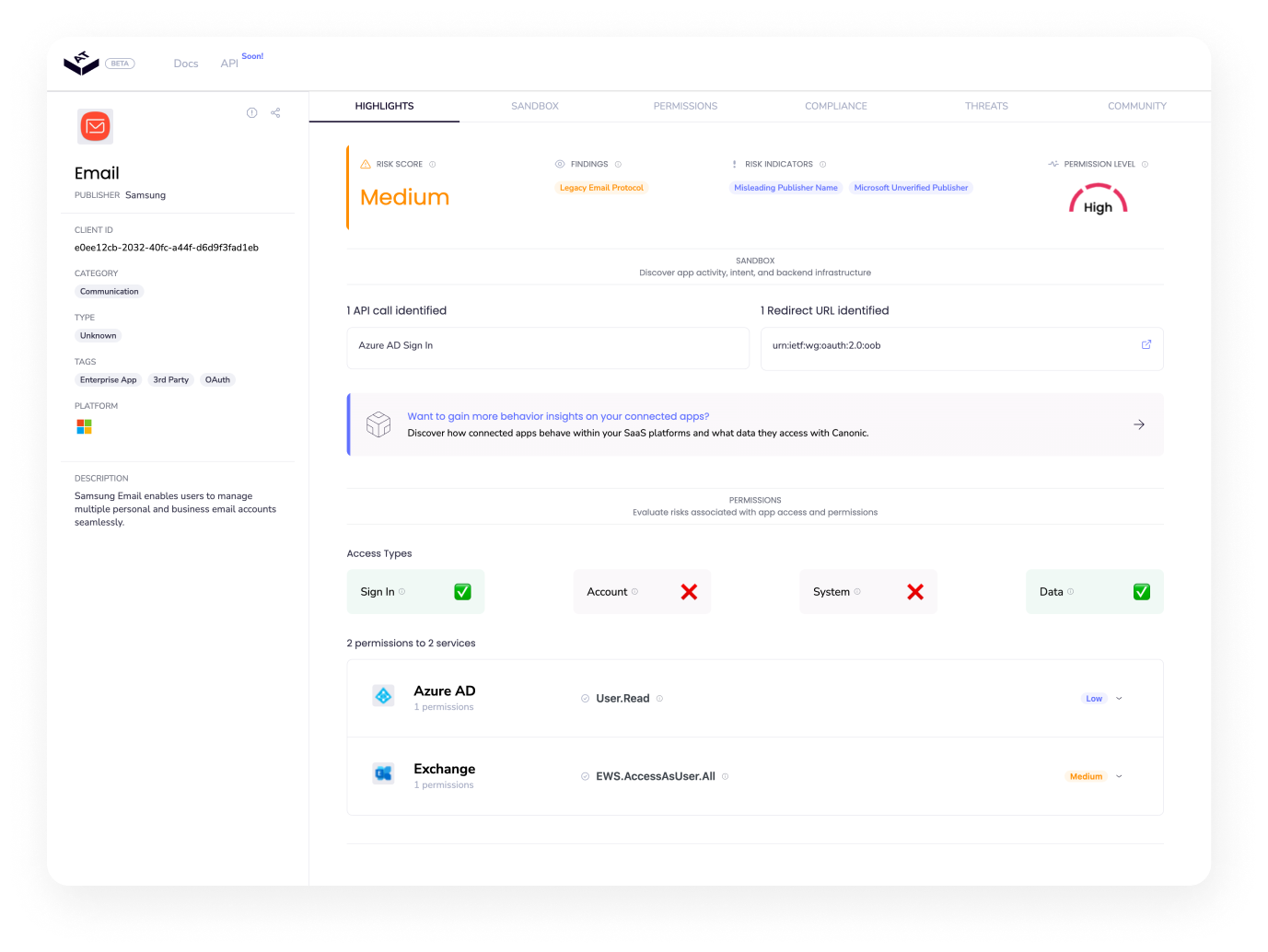Open the Sandbox tab
Screen dimensions: 1268x952
point(535,106)
